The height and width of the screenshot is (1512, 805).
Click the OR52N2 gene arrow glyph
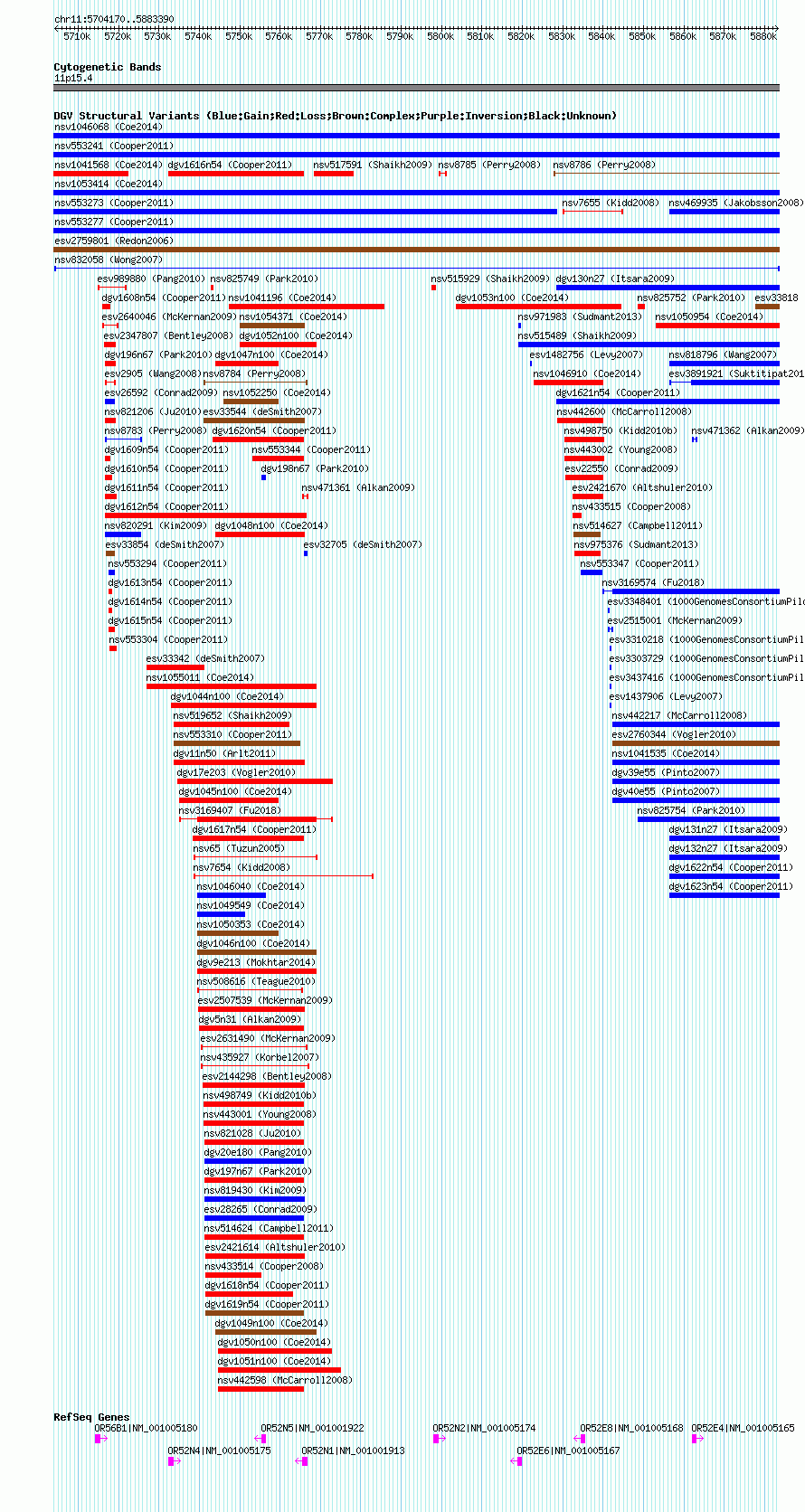coord(440,1438)
